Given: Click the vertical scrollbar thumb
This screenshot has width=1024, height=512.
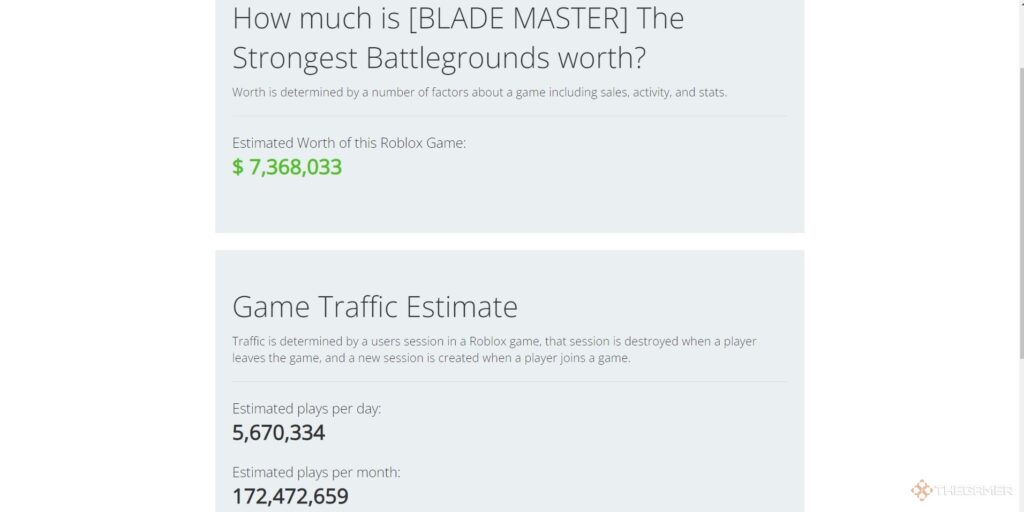Looking at the screenshot, I should click(1021, 212).
